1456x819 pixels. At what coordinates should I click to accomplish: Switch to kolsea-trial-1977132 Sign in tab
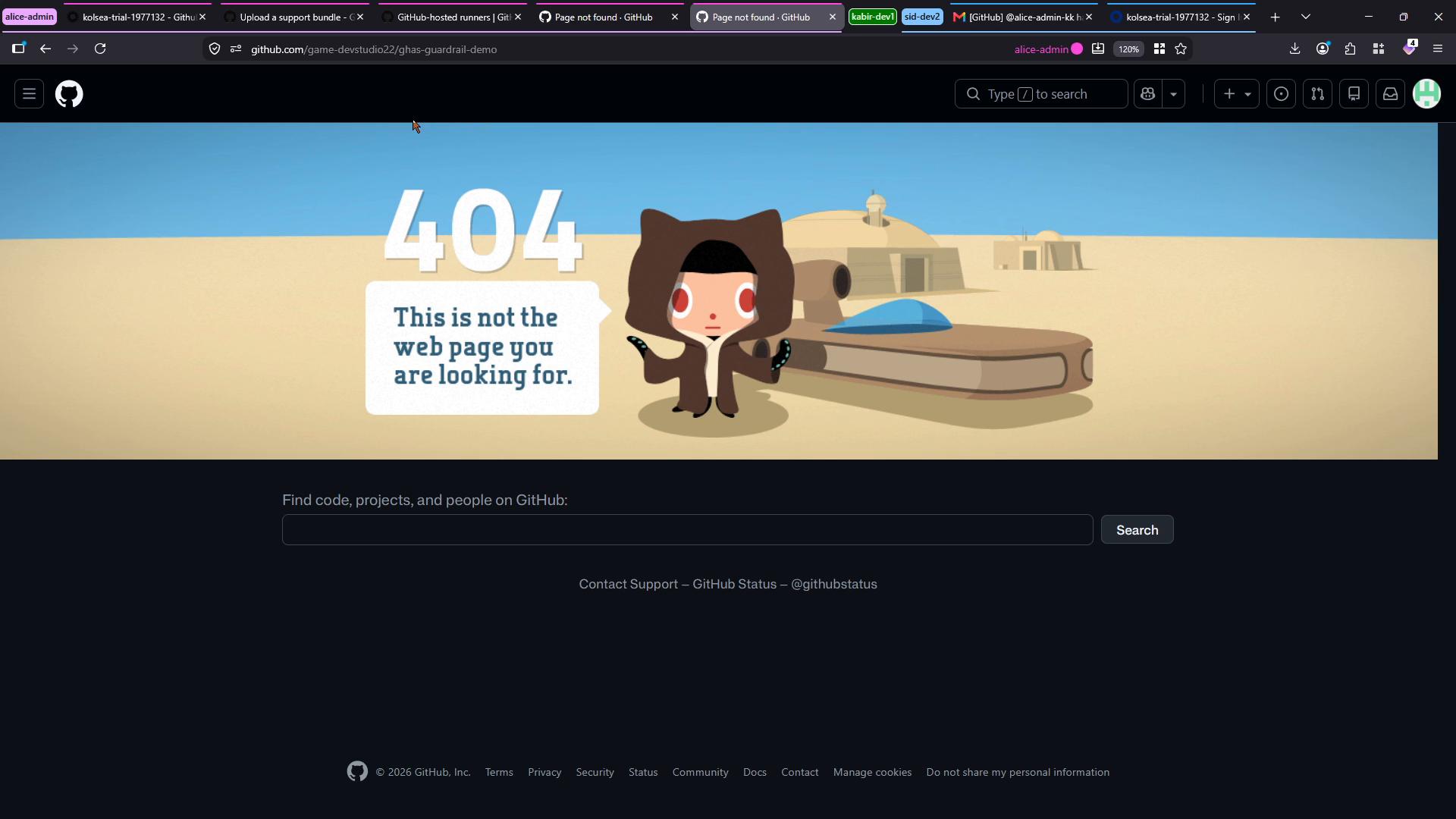tap(1181, 17)
